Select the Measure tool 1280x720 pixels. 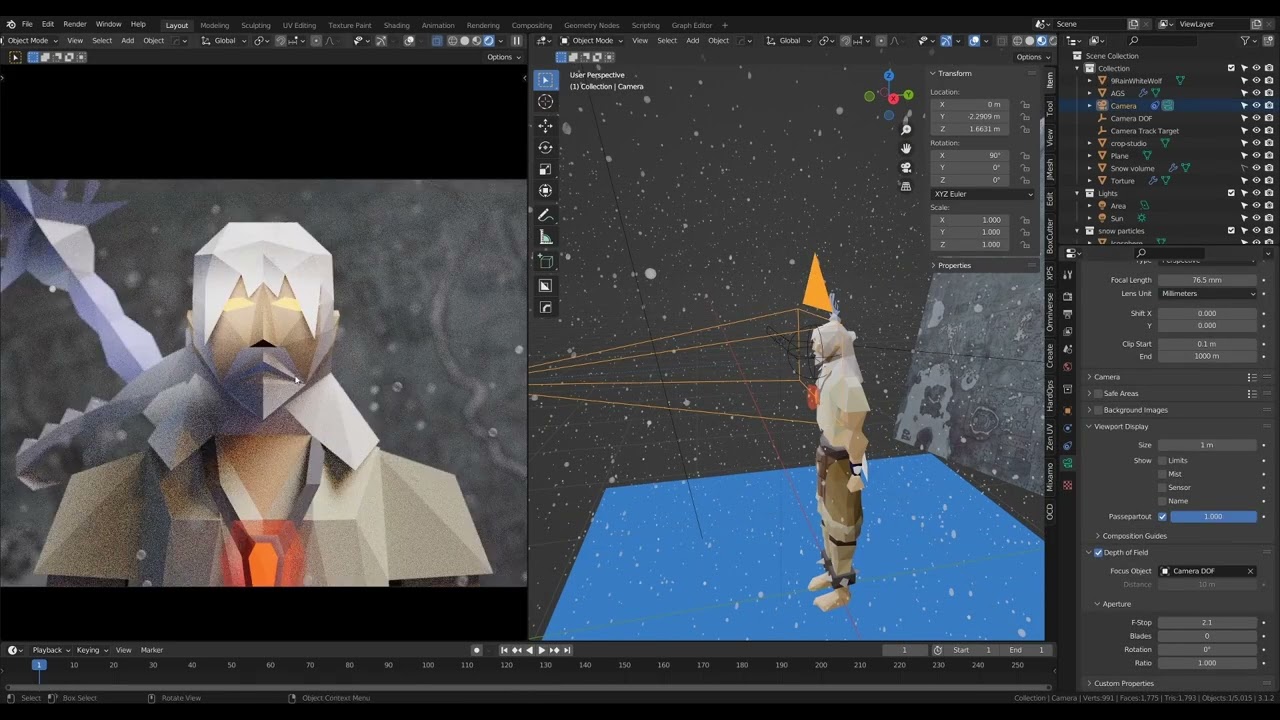545,237
